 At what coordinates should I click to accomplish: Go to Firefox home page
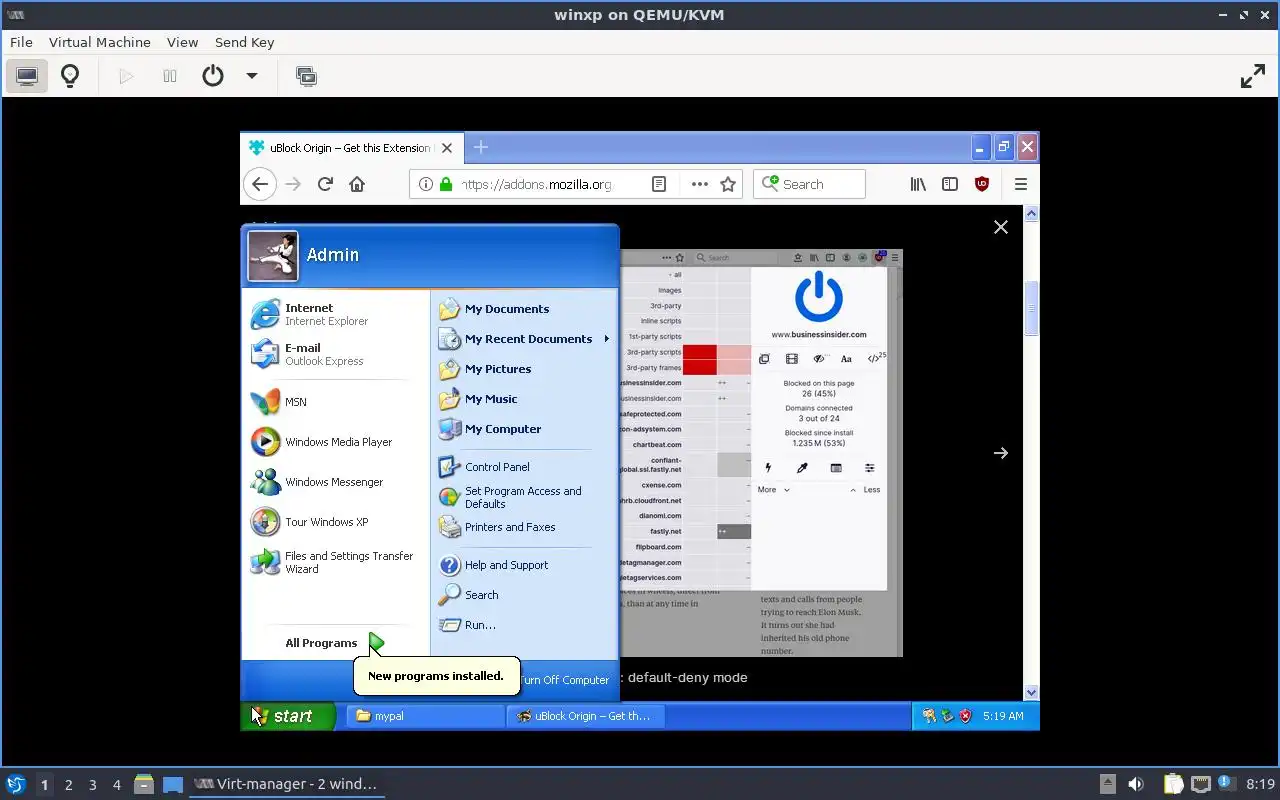357,184
